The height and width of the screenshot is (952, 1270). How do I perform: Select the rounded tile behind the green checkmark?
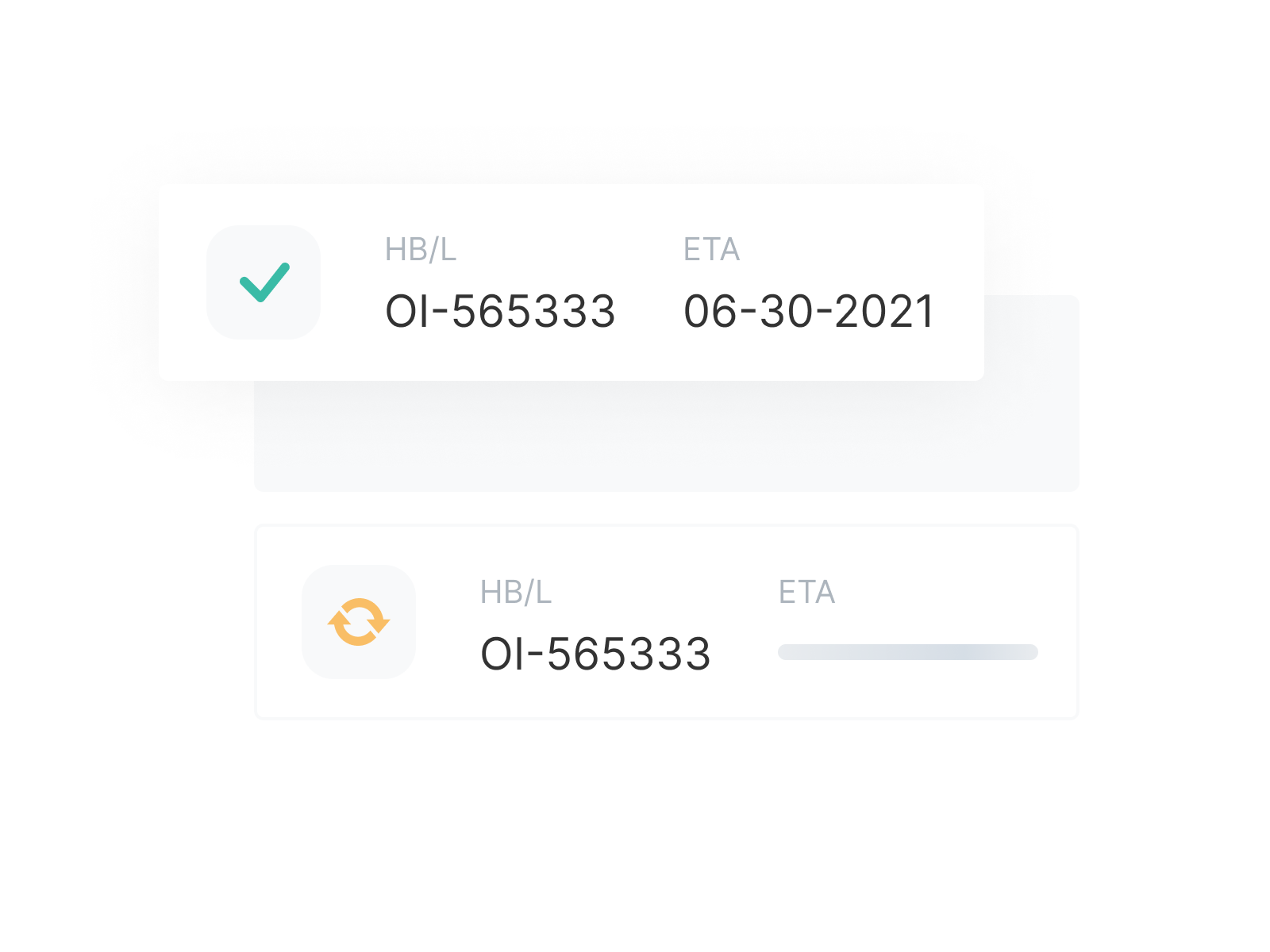point(264,282)
